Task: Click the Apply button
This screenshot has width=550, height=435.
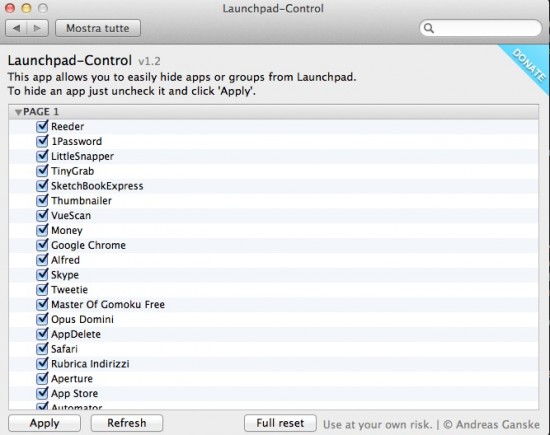Action: (45, 423)
